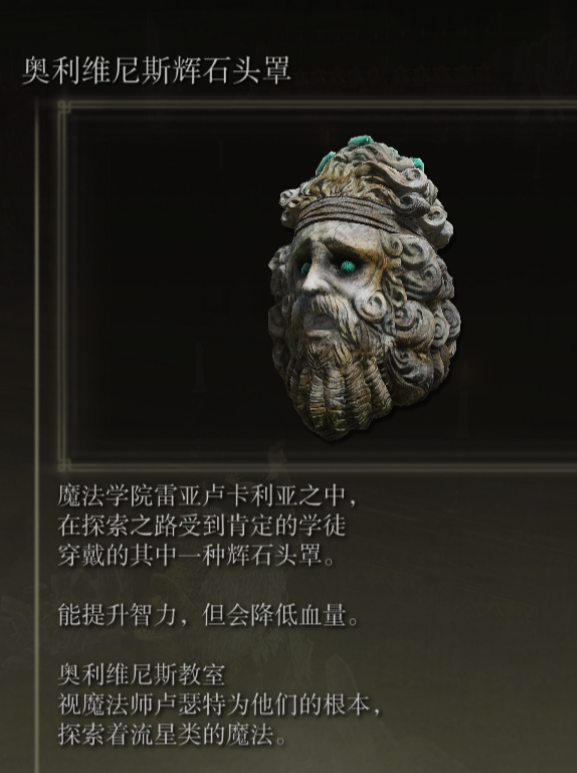
Task: Select the line 视魔法师卢瑟特为他们的根本
Action: click(219, 705)
